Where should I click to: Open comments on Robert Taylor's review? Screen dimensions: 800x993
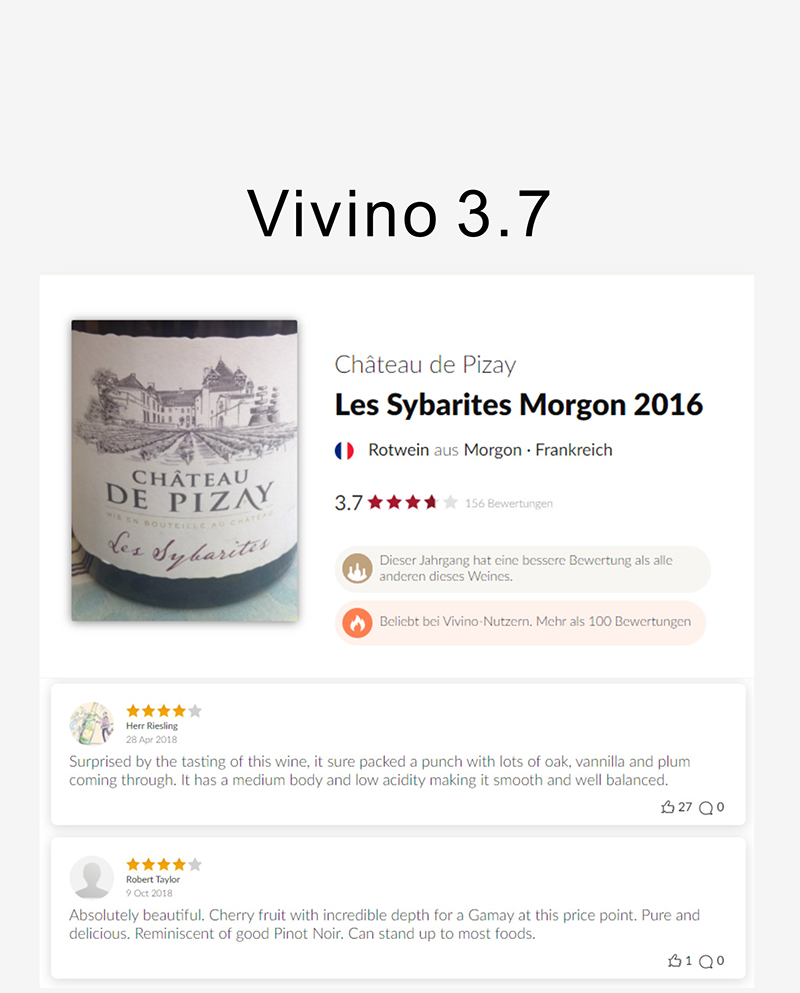coord(706,961)
